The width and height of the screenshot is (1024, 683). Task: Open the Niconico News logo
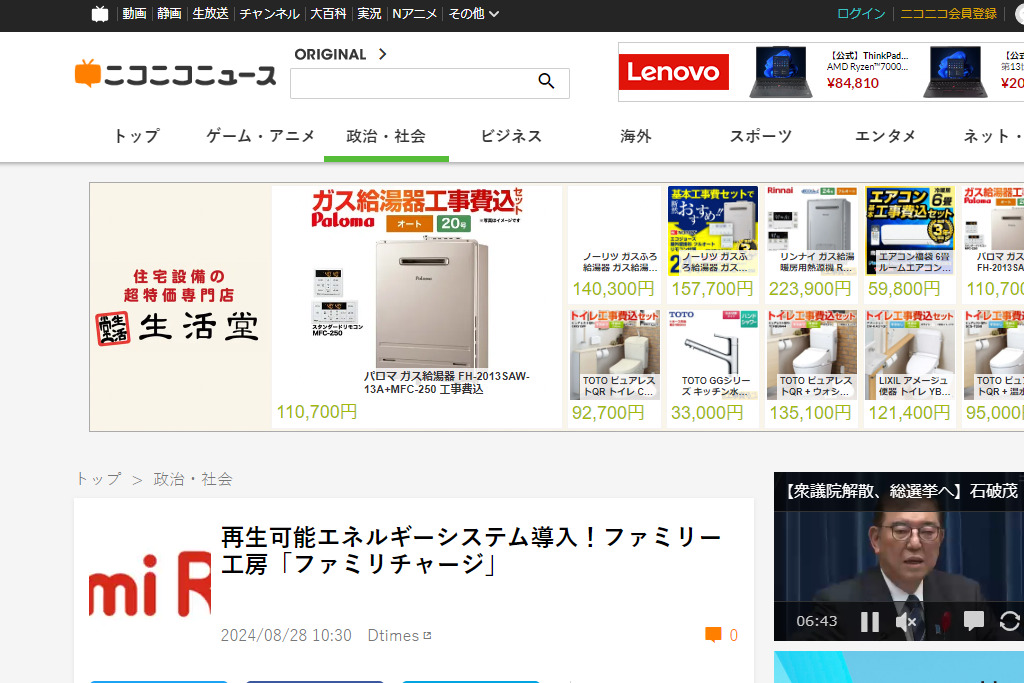click(x=176, y=74)
